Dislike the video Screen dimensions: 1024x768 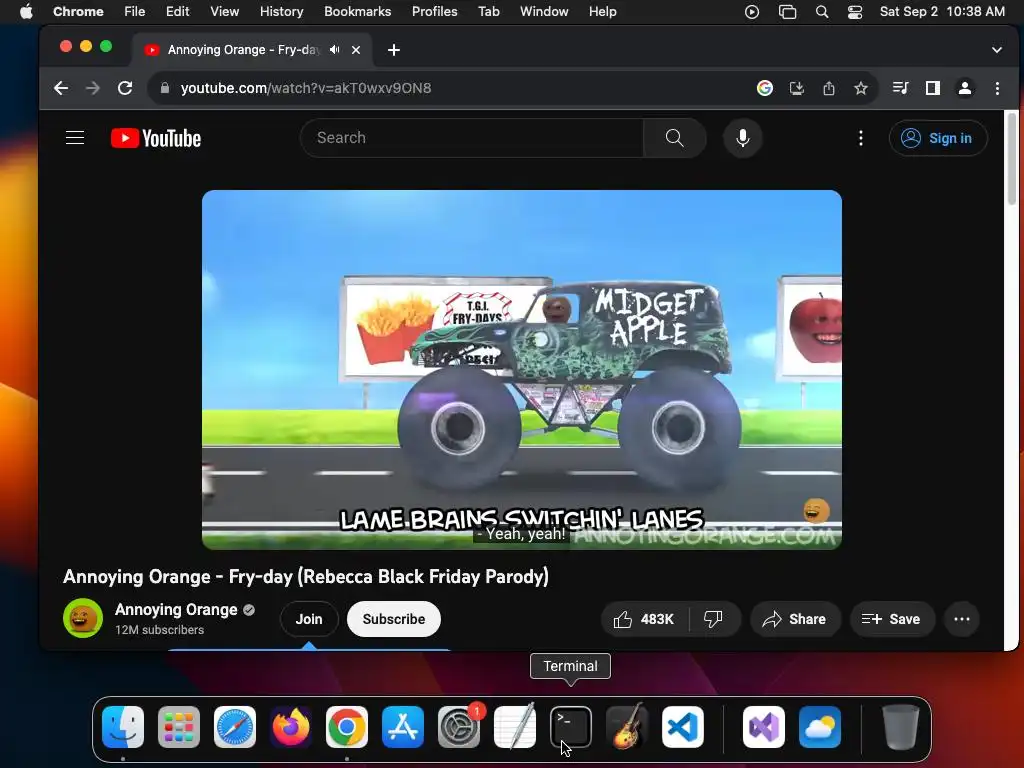[713, 619]
